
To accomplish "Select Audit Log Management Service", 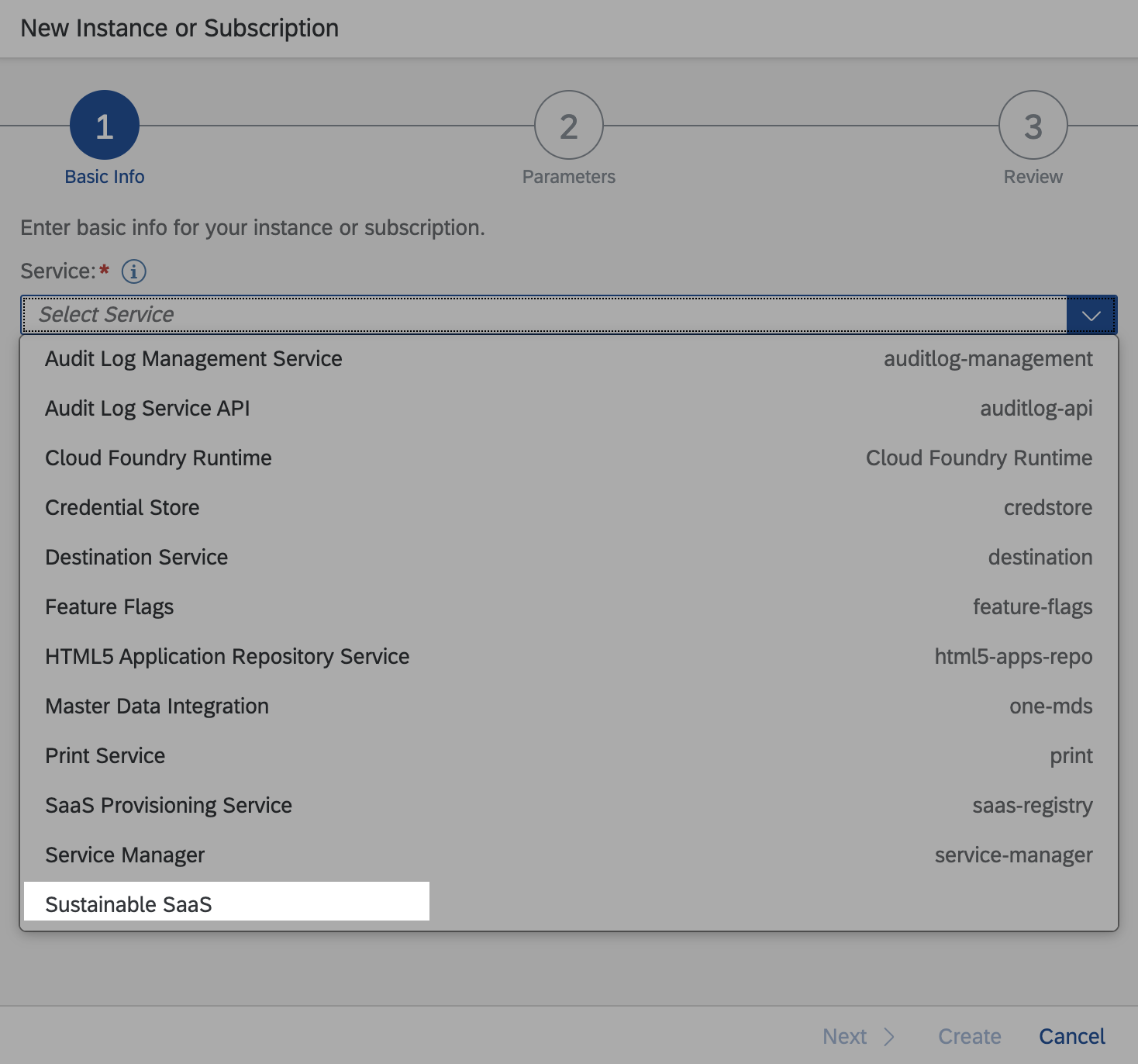I will pos(569,359).
